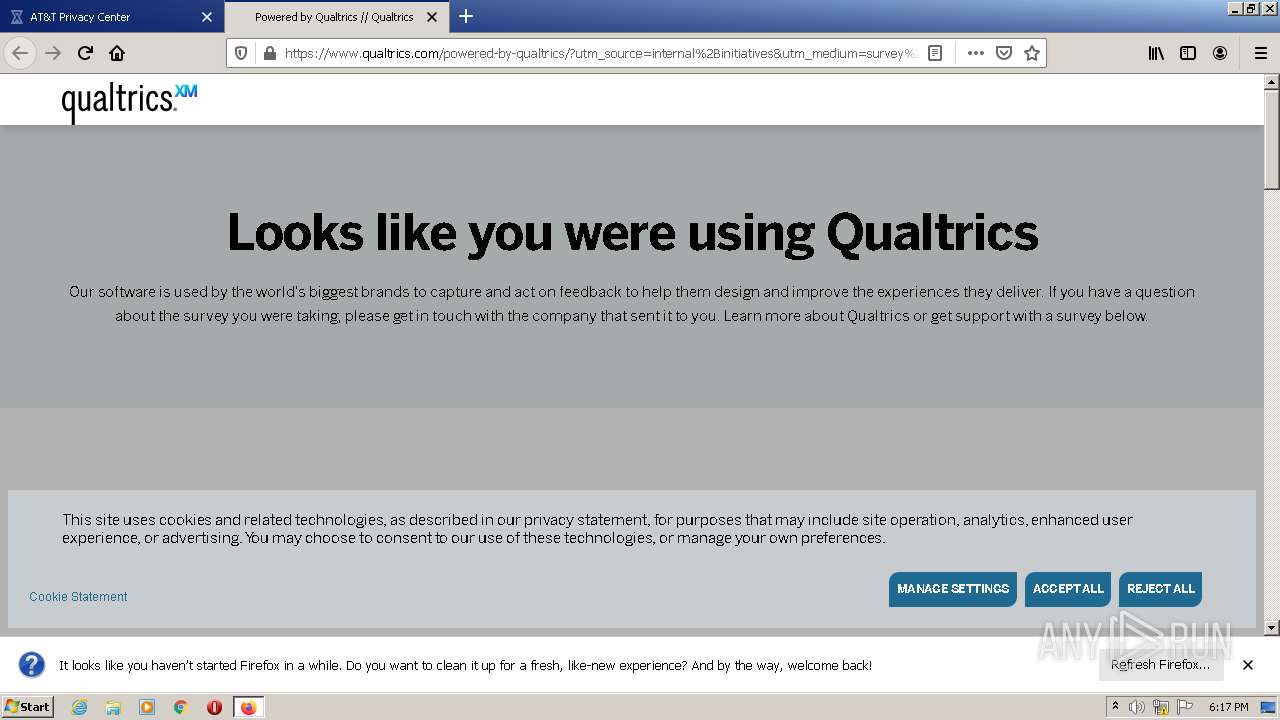1280x720 pixels.
Task: Accept all cookies
Action: coord(1068,589)
